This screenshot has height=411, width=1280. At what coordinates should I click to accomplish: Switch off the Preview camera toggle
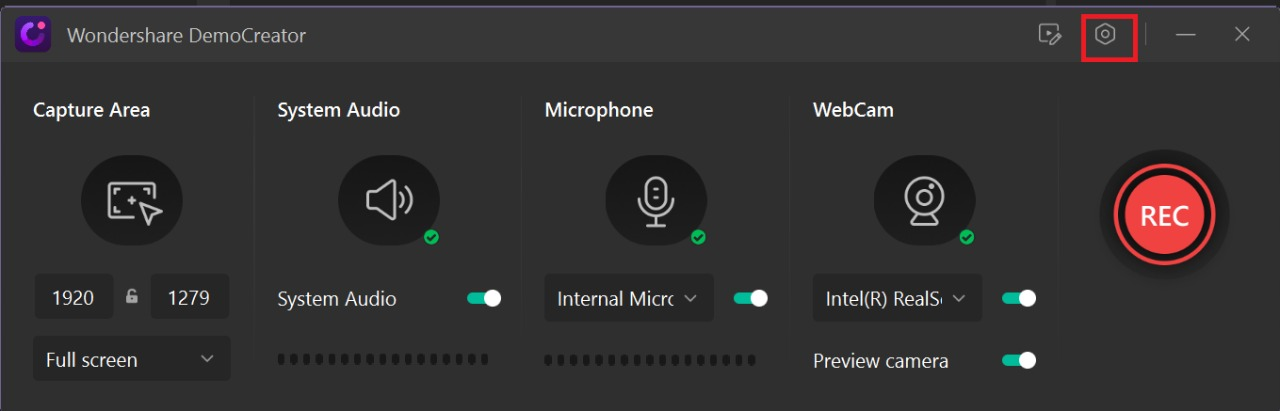[1019, 360]
